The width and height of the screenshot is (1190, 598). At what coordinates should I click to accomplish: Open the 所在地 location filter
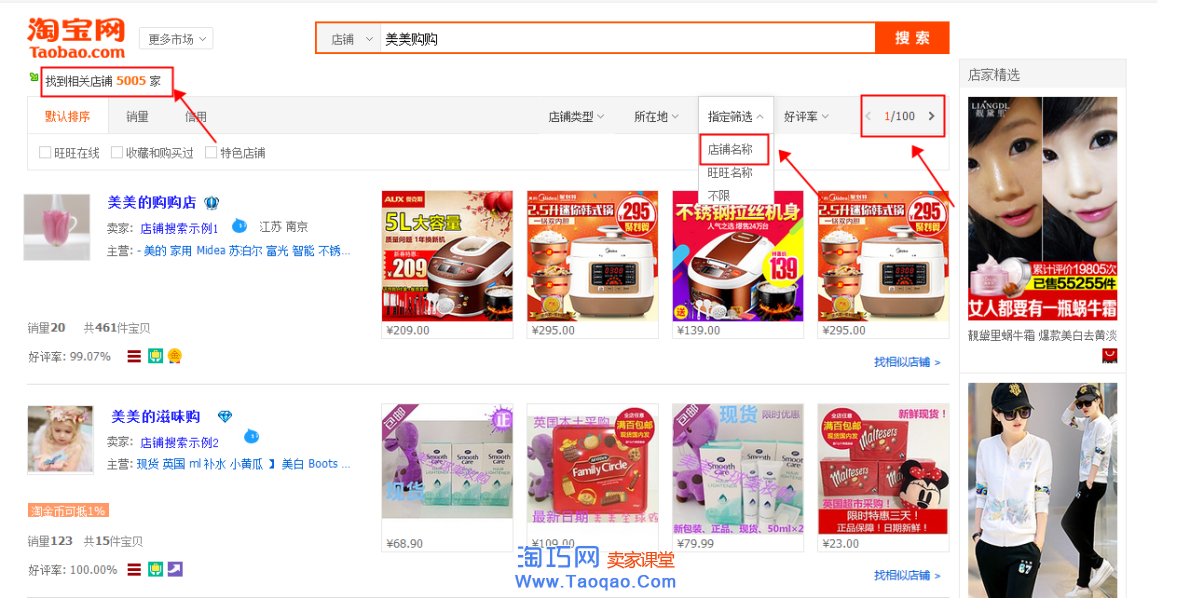[x=656, y=116]
